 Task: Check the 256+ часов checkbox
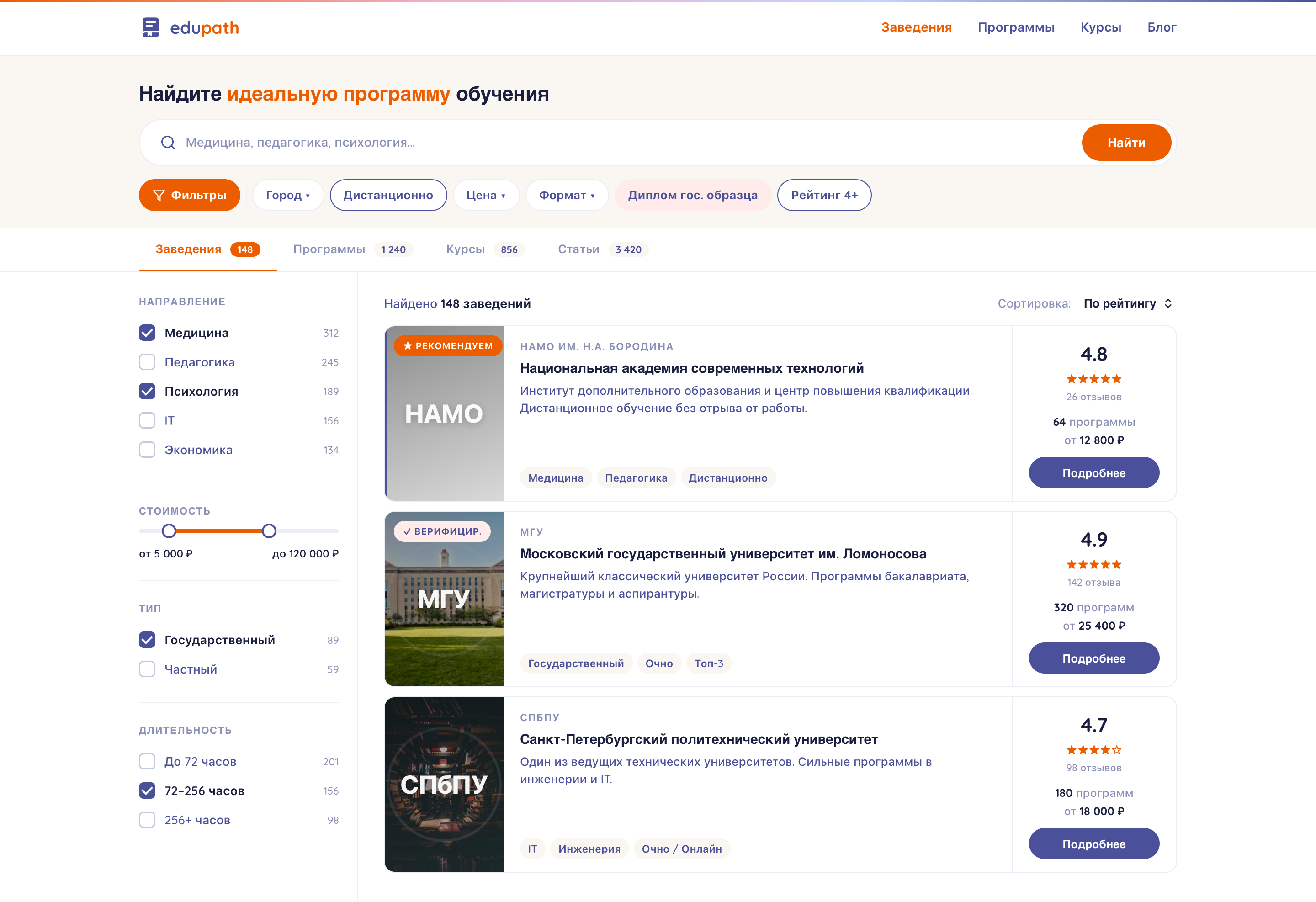[147, 820]
